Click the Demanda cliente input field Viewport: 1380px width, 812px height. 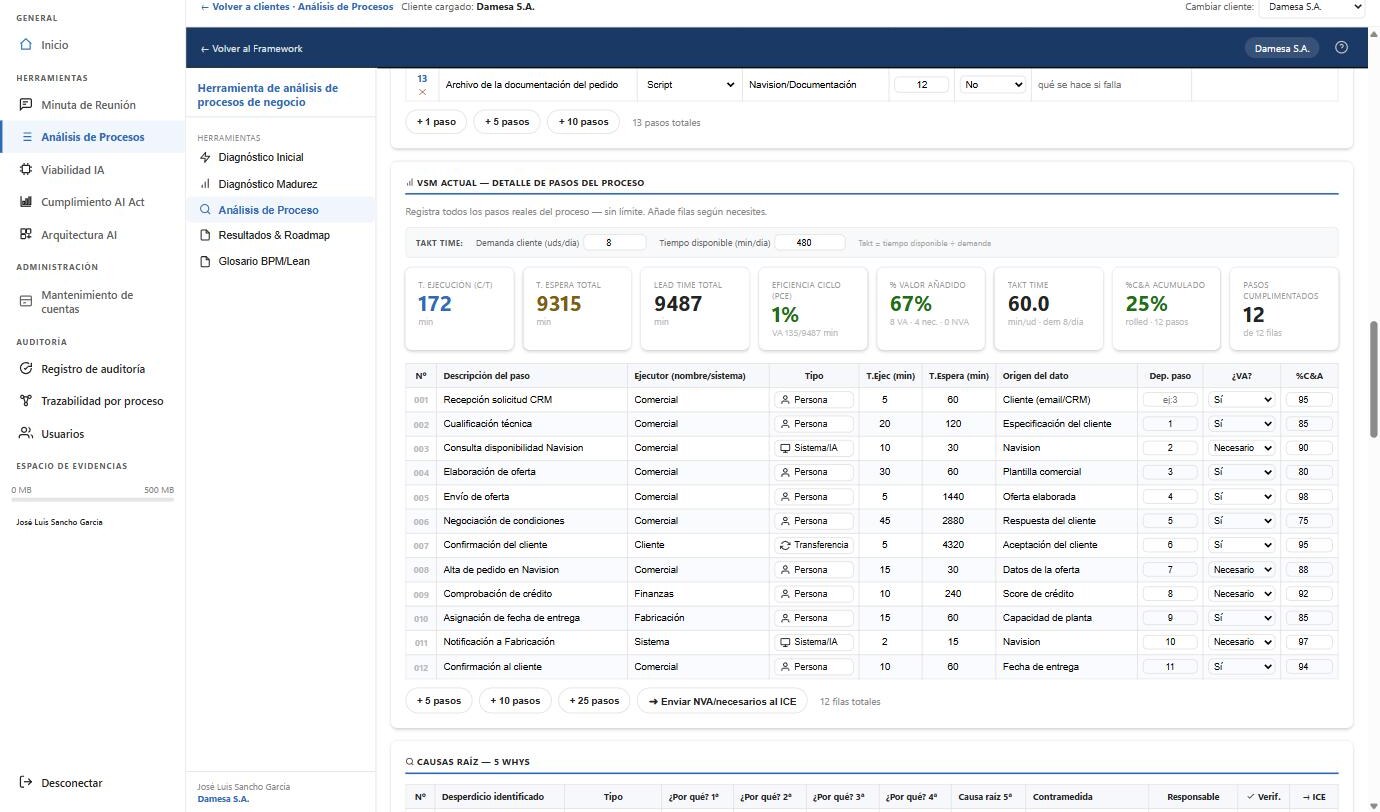tap(614, 243)
